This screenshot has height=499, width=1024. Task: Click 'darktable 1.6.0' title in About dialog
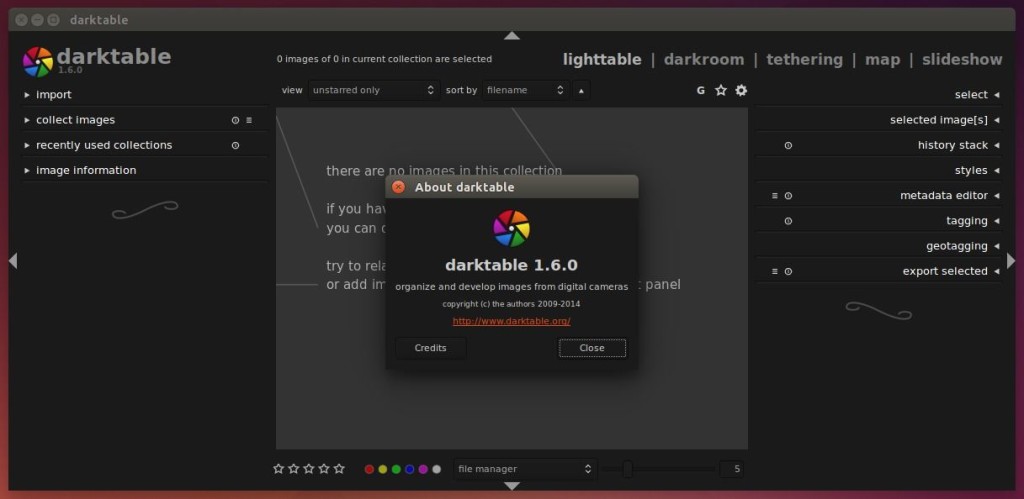pyautogui.click(x=511, y=265)
